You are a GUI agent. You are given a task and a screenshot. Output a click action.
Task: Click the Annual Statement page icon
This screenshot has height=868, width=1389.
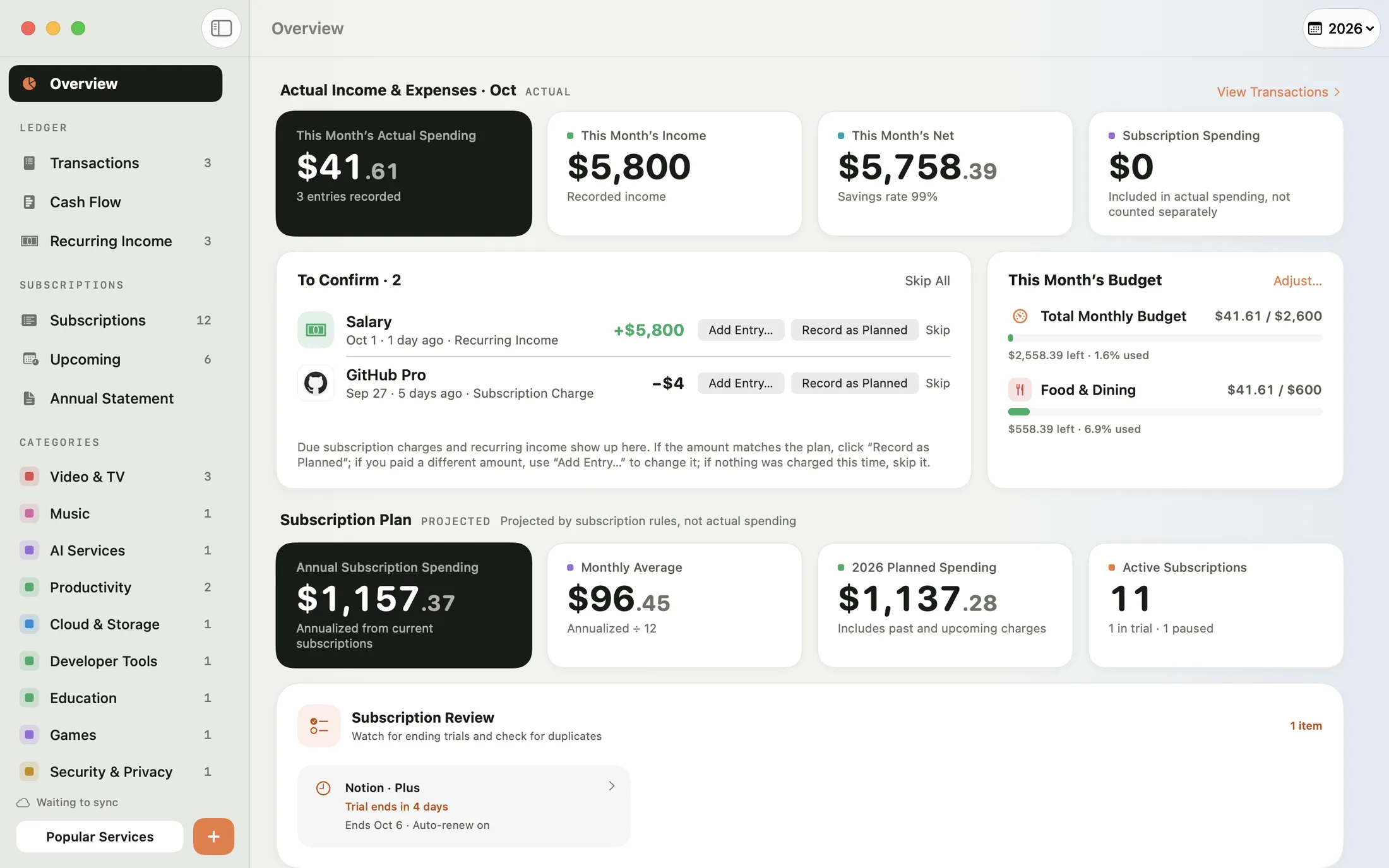click(x=29, y=398)
